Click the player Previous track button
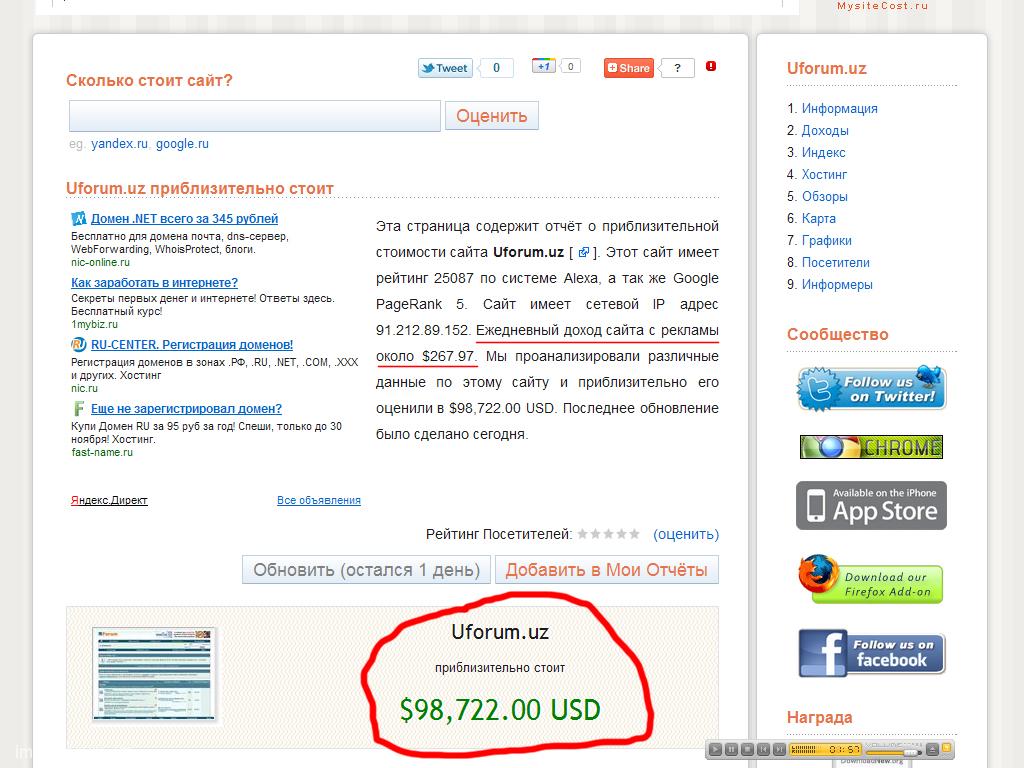The image size is (1024, 768). coord(763,749)
